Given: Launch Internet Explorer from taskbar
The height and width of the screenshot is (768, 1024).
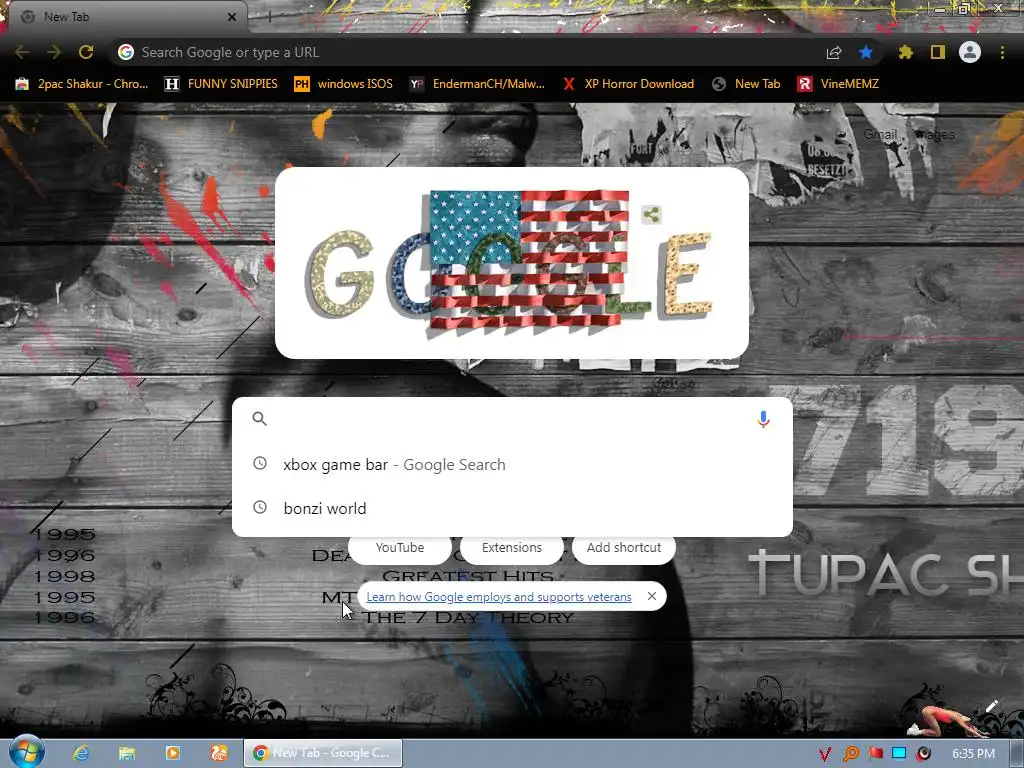Looking at the screenshot, I should 80,753.
